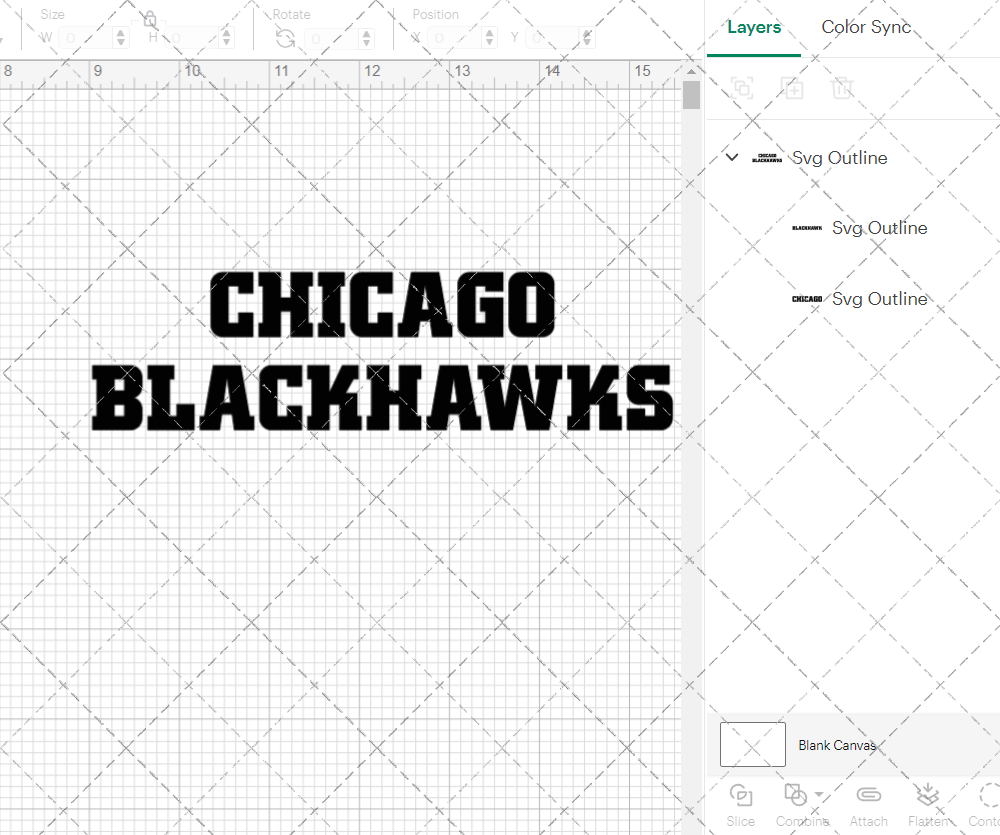Select the BLACKHAWKS text on canvas
This screenshot has width=1000, height=835.
coord(383,397)
